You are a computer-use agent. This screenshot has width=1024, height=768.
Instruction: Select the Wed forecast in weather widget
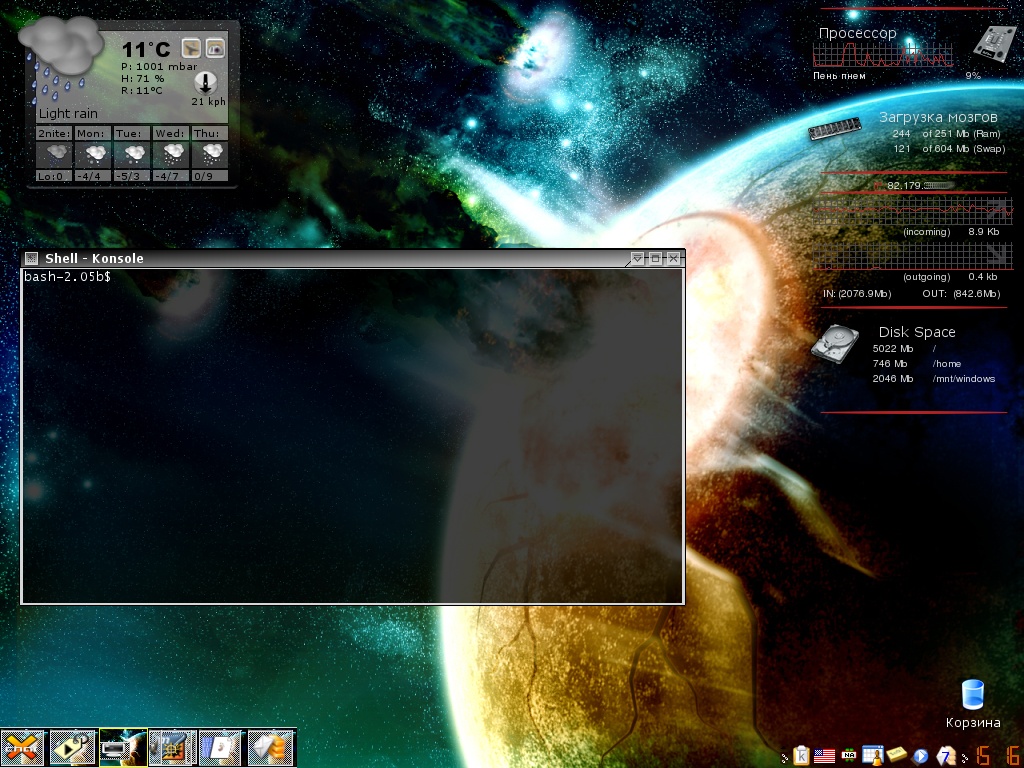click(171, 154)
